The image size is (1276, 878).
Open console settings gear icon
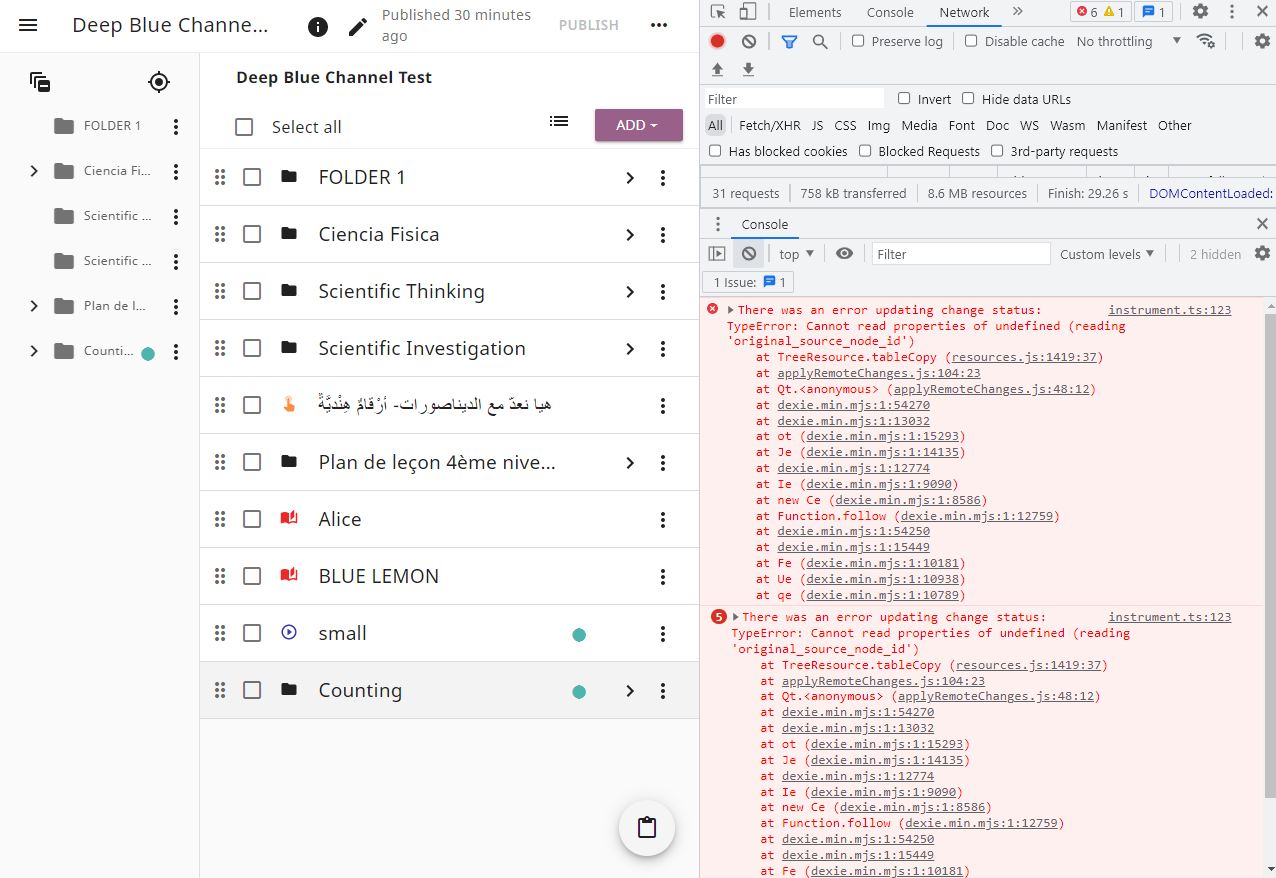[x=1262, y=254]
